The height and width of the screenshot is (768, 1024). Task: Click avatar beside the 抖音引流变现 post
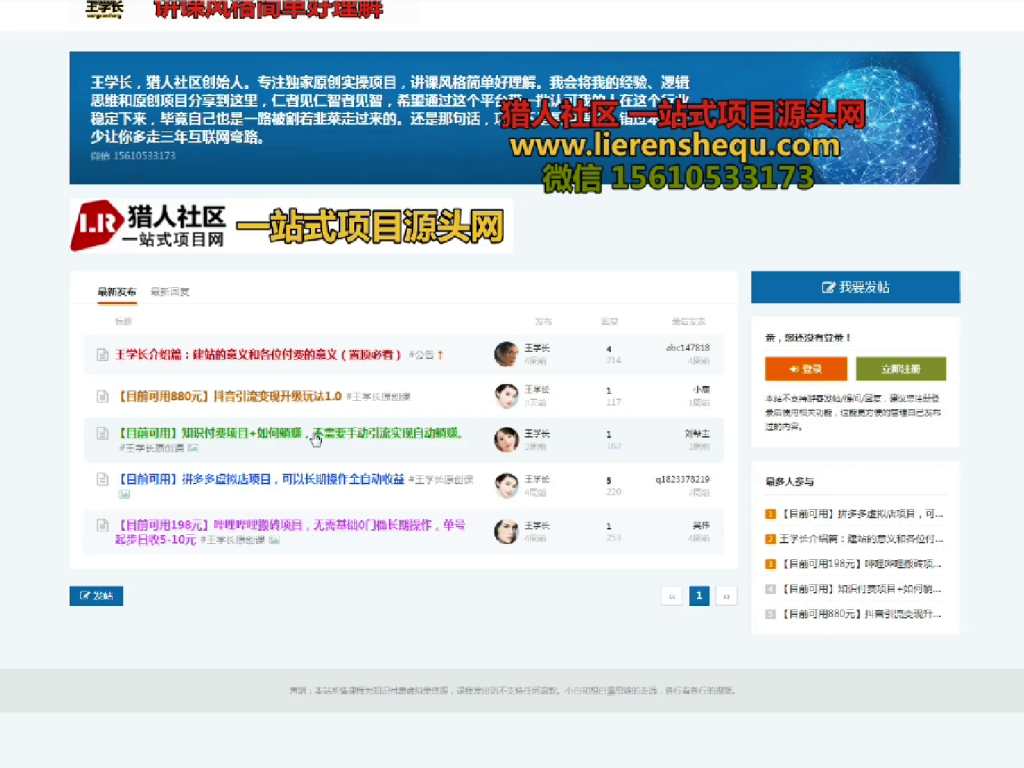(x=506, y=396)
